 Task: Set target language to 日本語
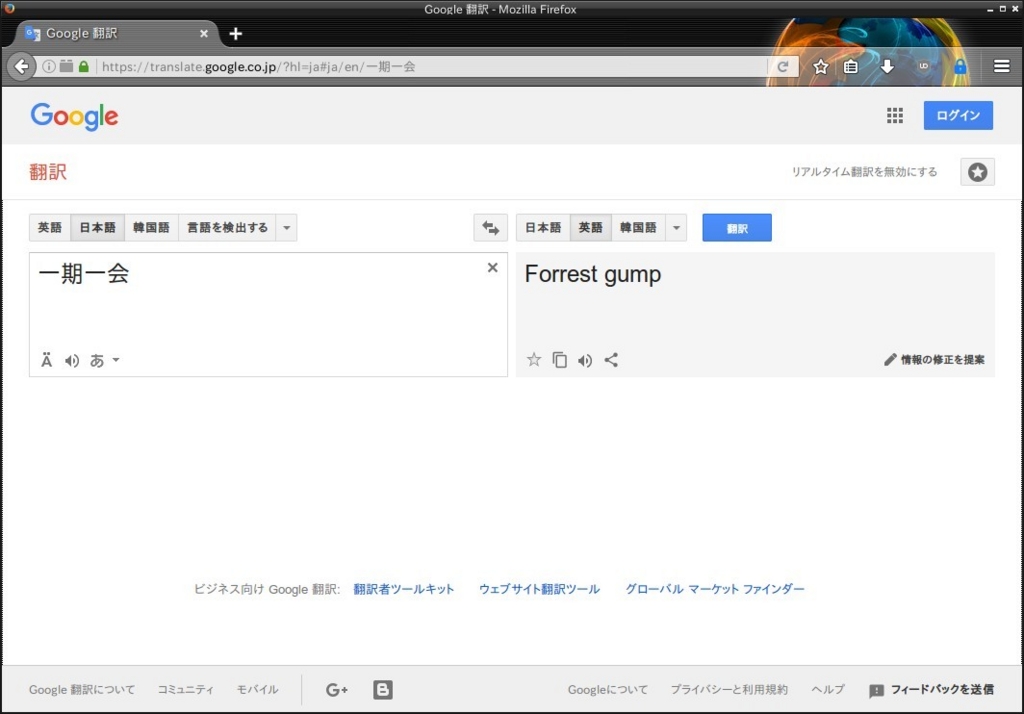coord(543,227)
